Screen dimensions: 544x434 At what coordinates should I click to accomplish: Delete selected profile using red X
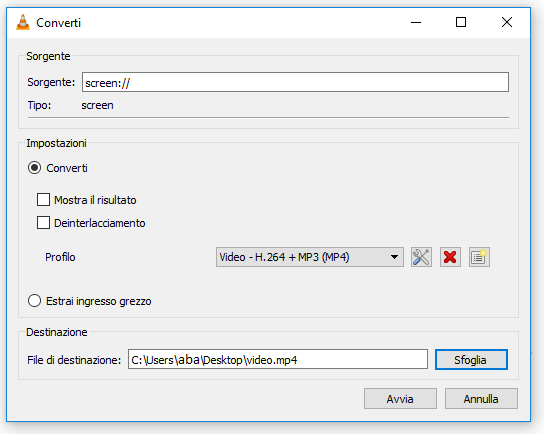pos(450,257)
